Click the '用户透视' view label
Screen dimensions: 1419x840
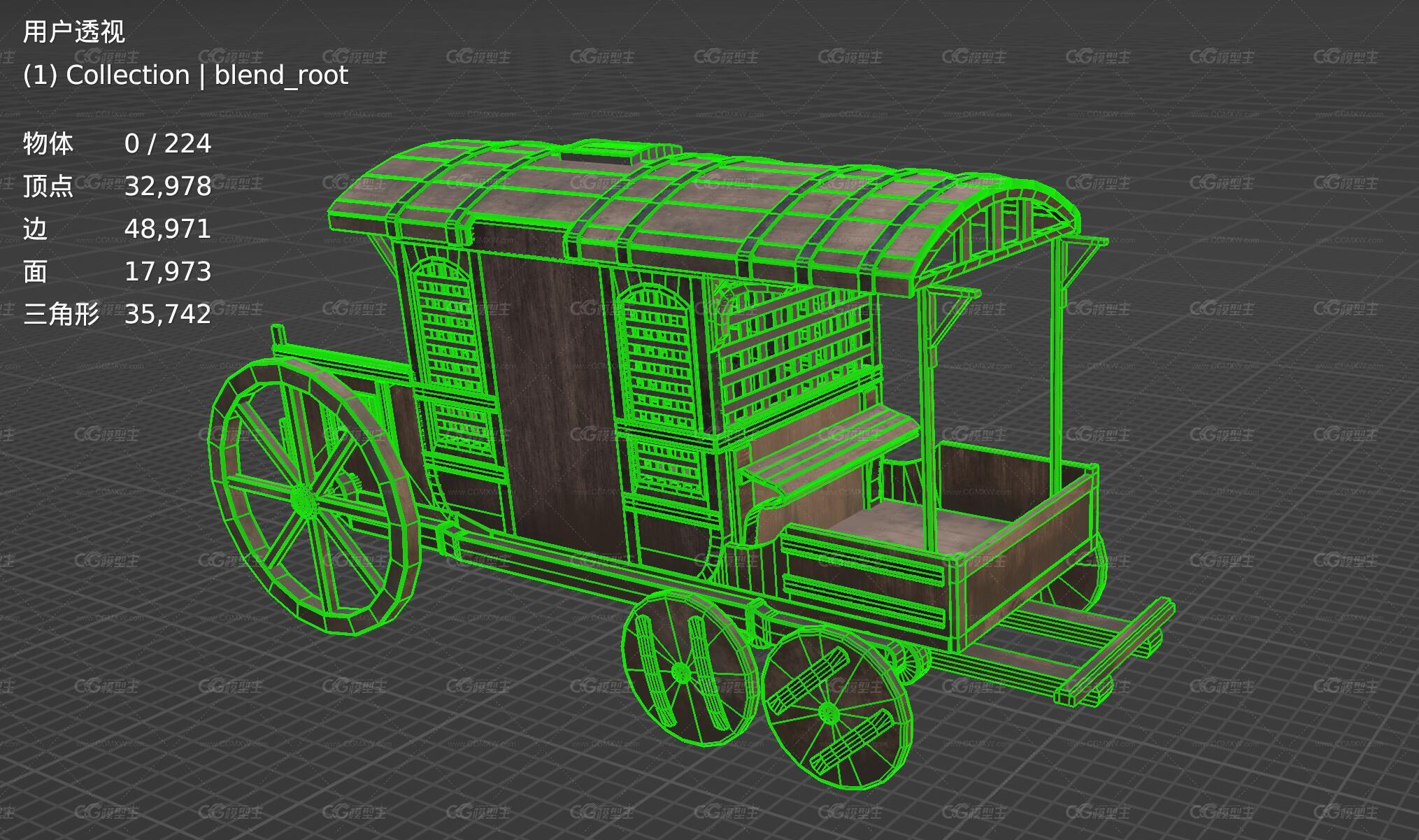73,32
